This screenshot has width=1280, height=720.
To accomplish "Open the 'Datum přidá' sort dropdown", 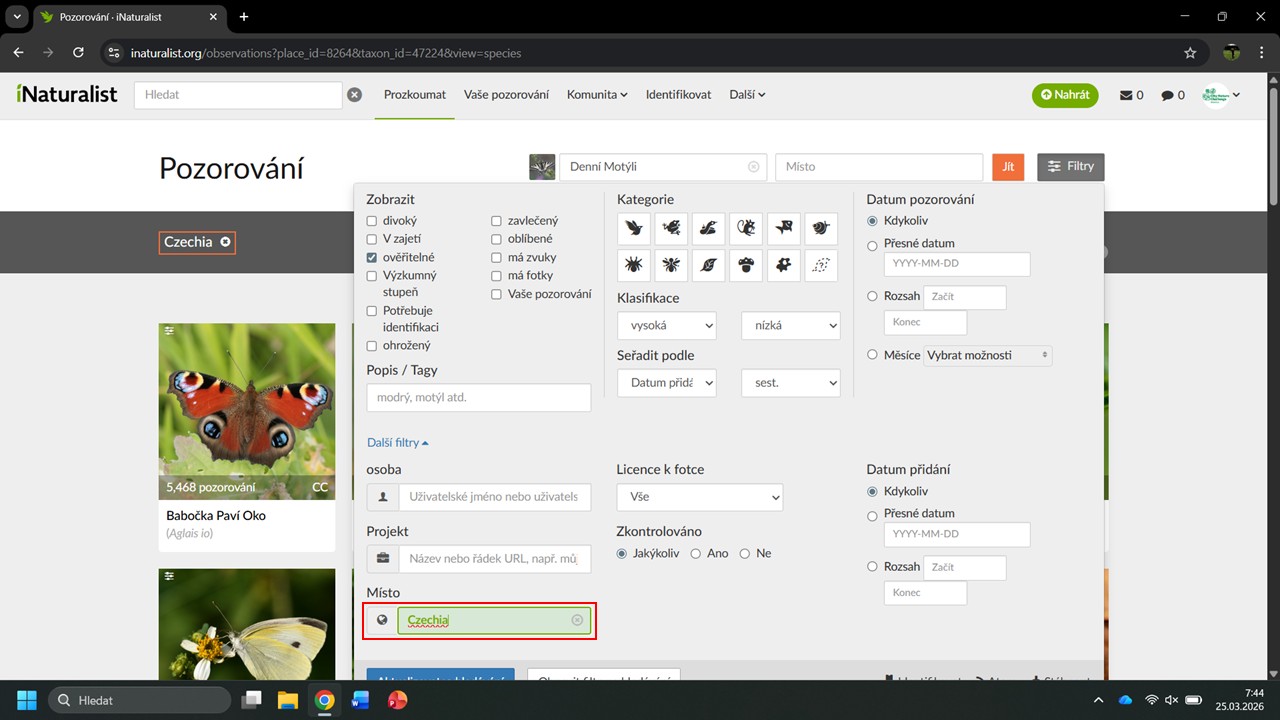I will pos(666,382).
